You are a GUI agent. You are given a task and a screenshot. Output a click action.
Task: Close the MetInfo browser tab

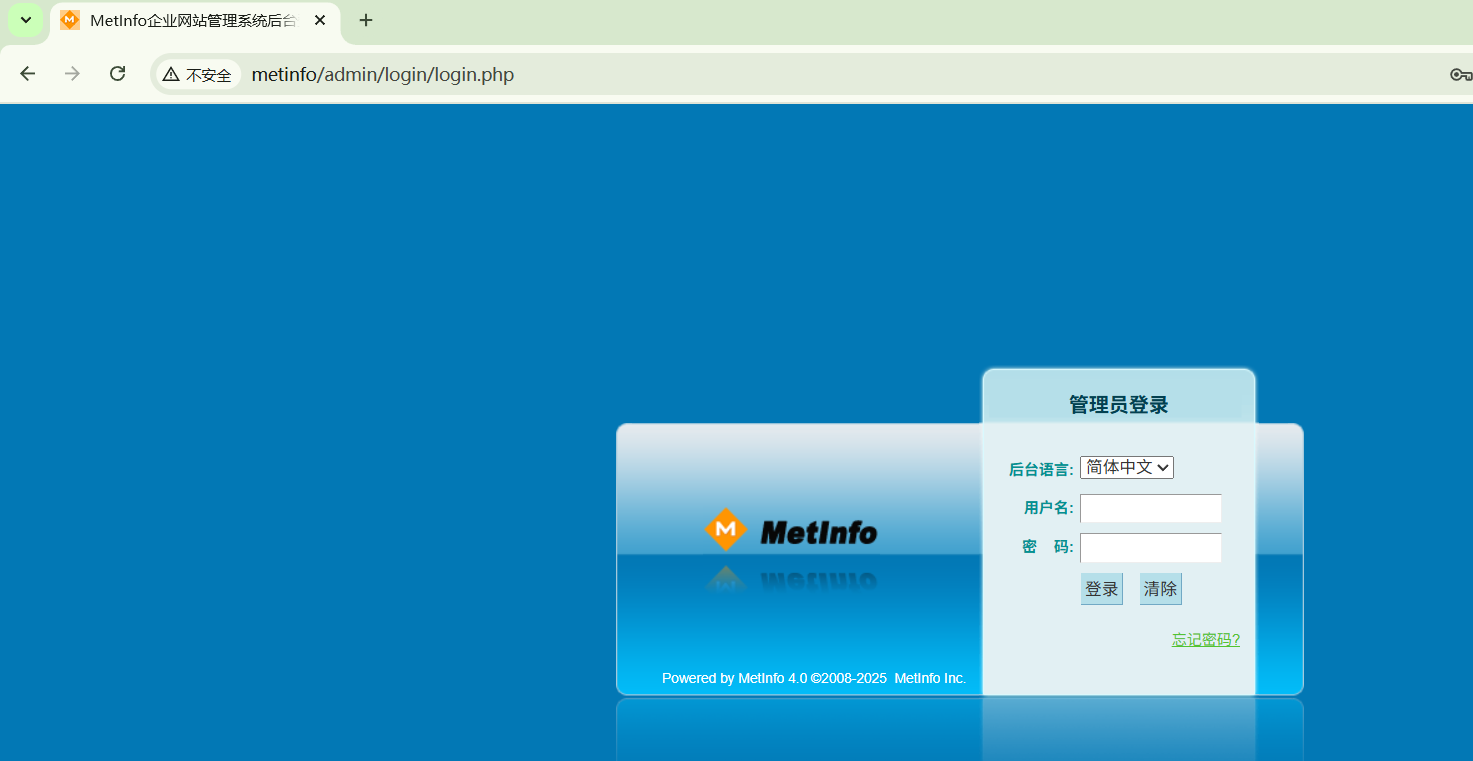(x=320, y=20)
